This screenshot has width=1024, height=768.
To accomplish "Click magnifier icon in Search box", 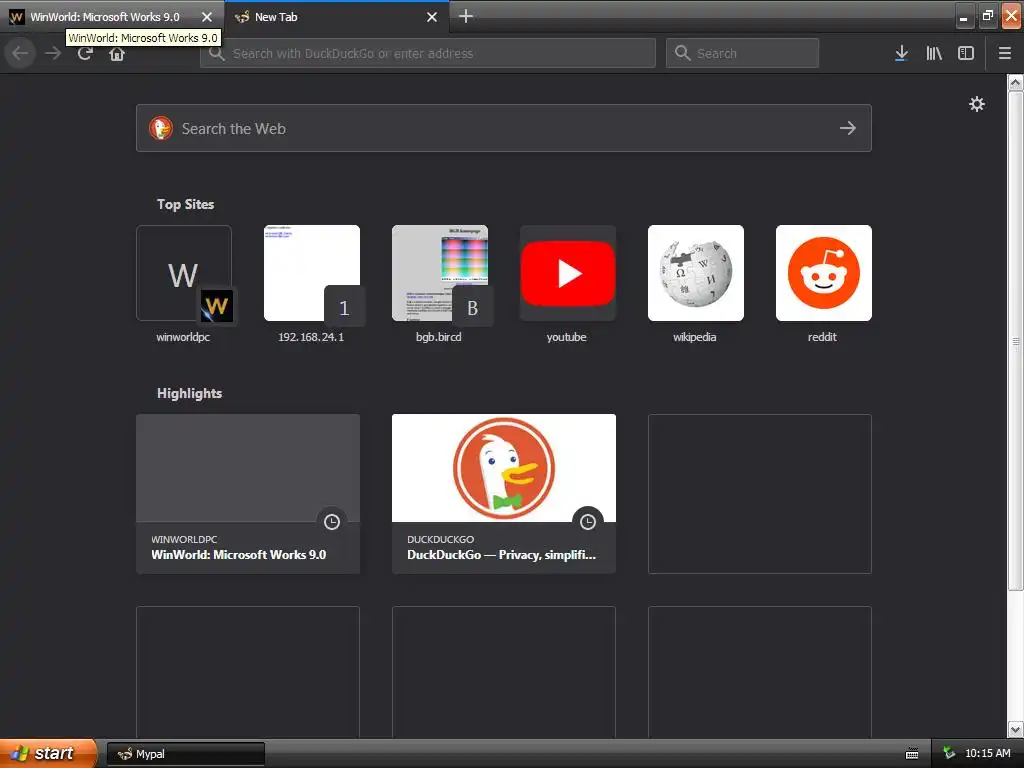I will pyautogui.click(x=682, y=53).
